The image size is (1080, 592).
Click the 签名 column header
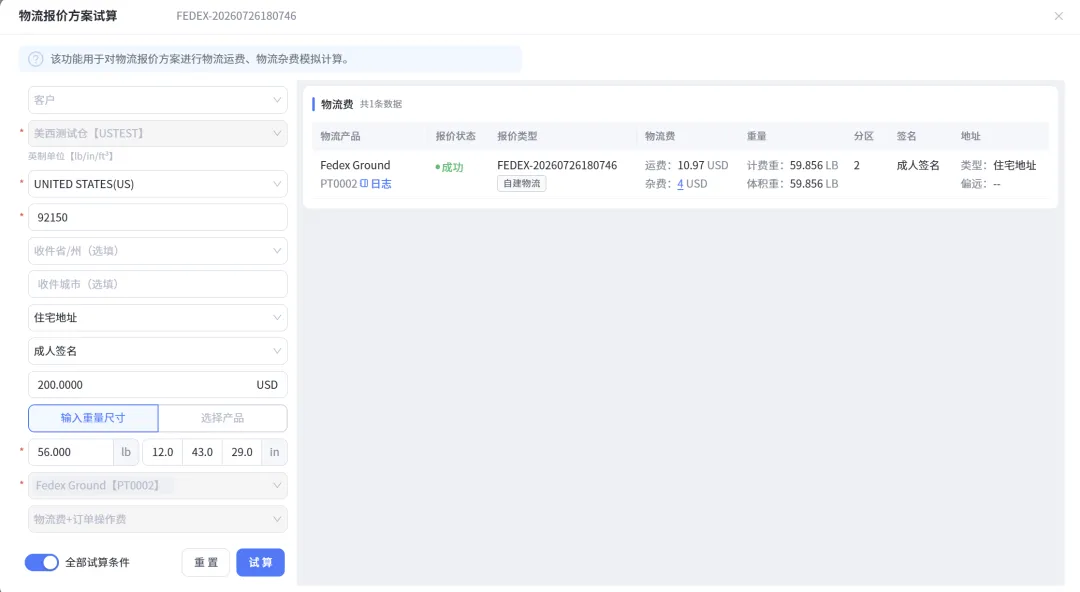coord(906,136)
